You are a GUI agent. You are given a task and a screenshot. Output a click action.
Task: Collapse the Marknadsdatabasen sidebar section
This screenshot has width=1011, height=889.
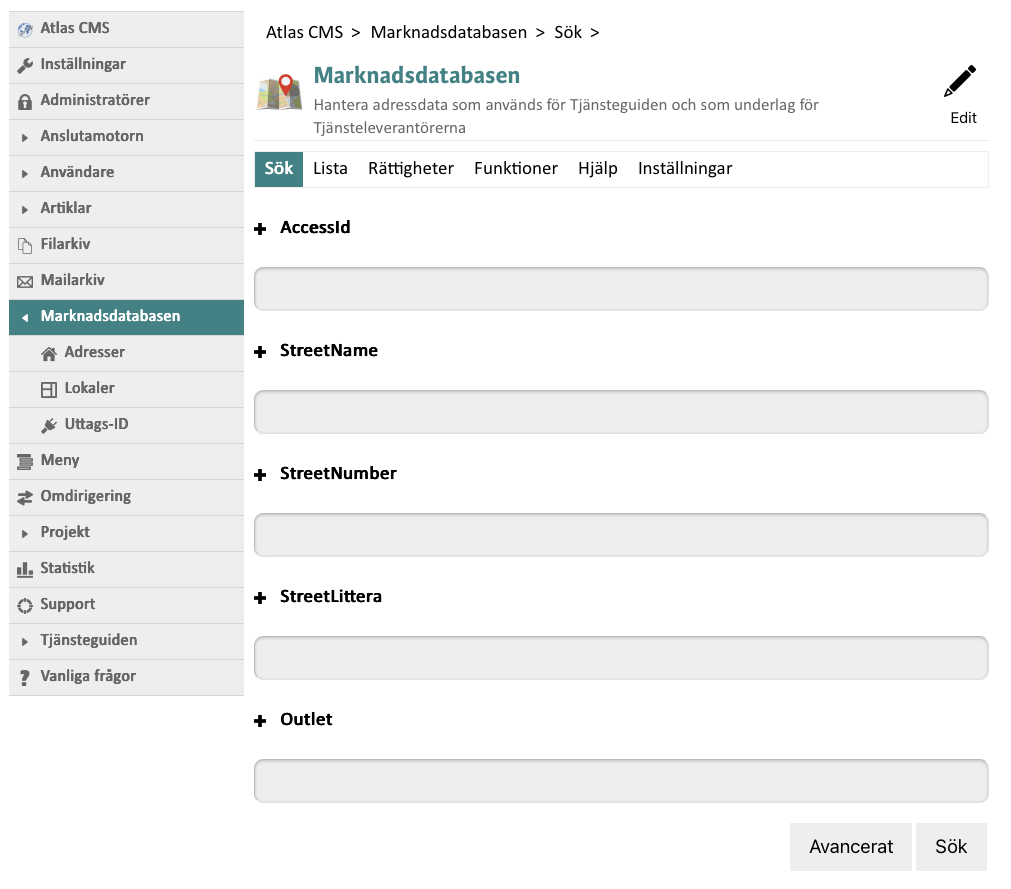click(25, 317)
